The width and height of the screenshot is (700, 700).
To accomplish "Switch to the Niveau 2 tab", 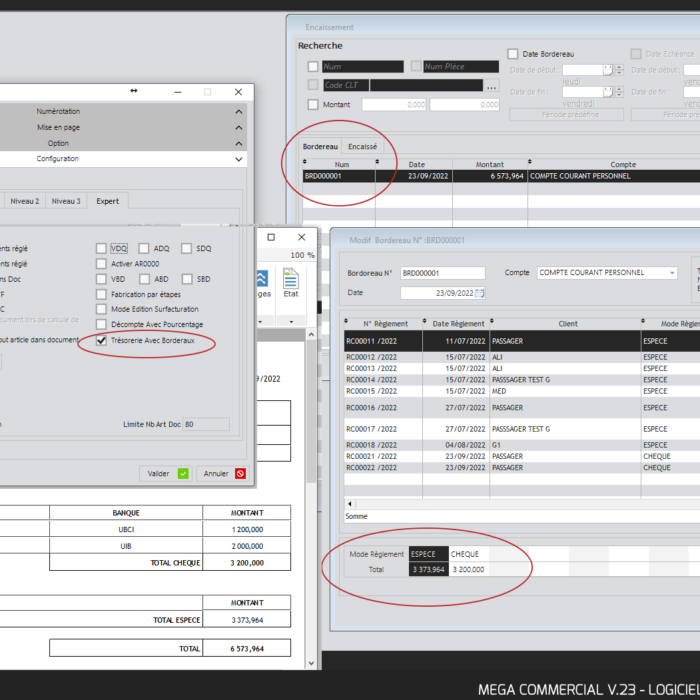I will tap(25, 201).
